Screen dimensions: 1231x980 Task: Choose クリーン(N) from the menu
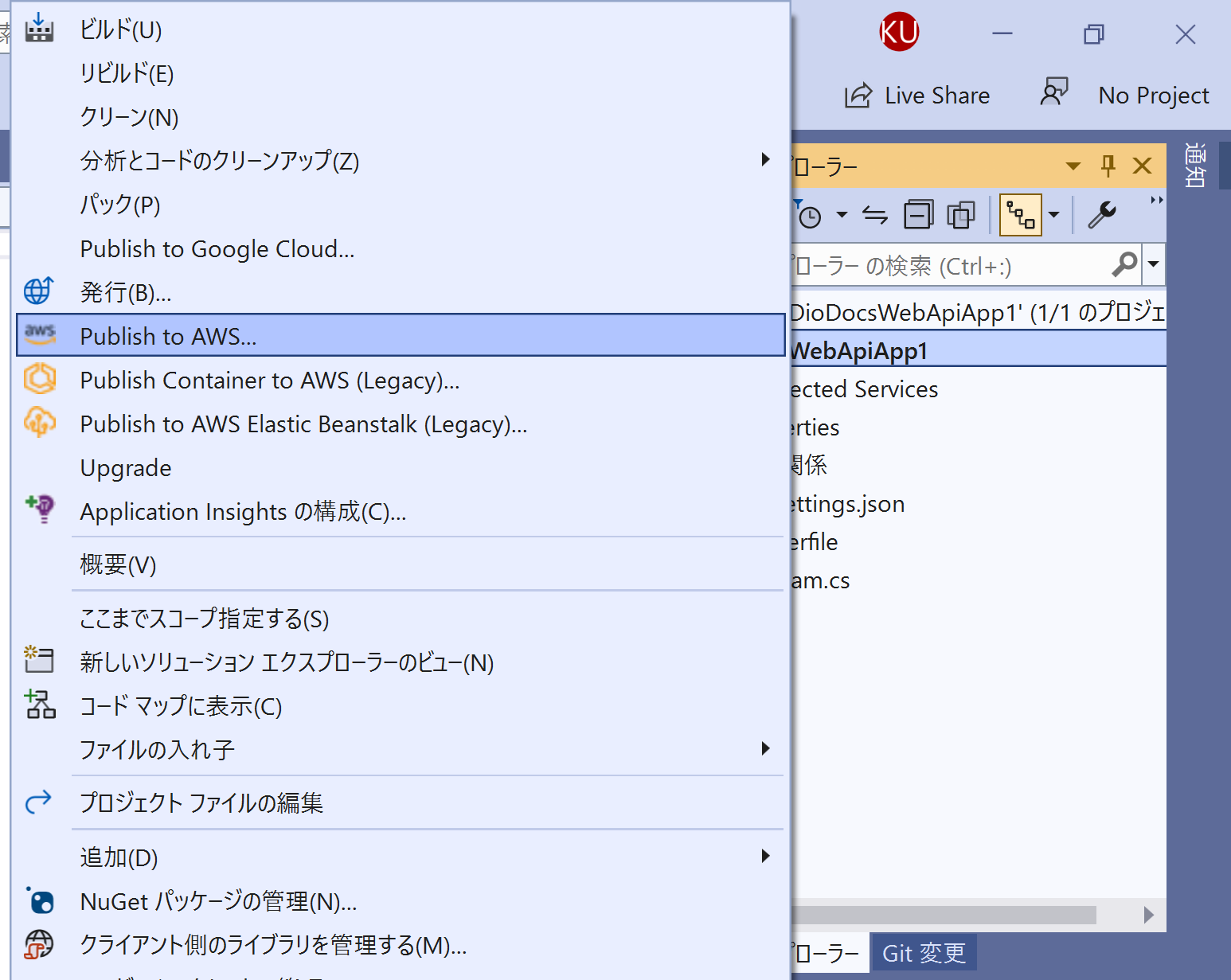pyautogui.click(x=401, y=117)
